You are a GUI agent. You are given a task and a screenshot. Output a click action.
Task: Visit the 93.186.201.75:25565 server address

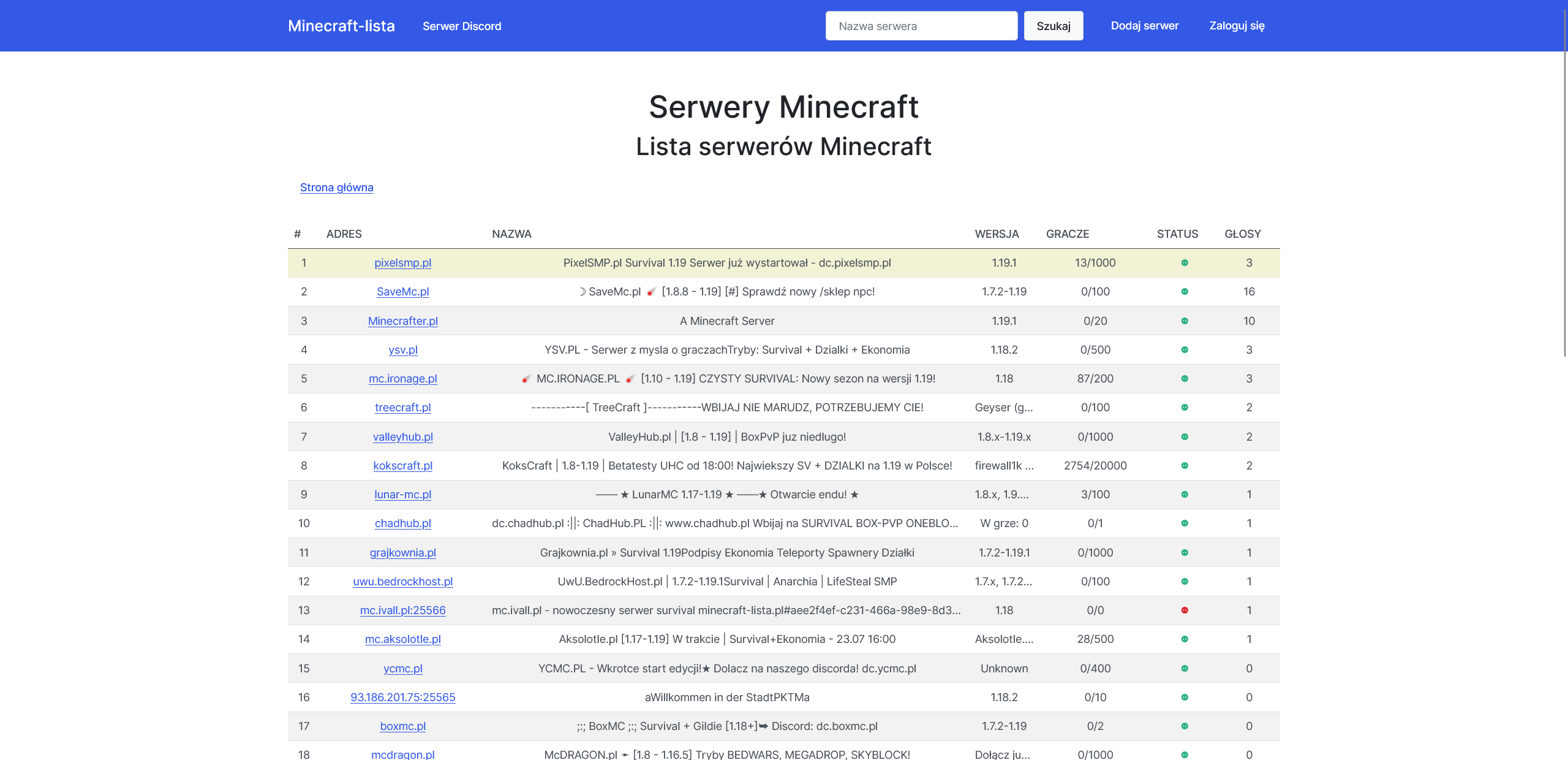[402, 697]
